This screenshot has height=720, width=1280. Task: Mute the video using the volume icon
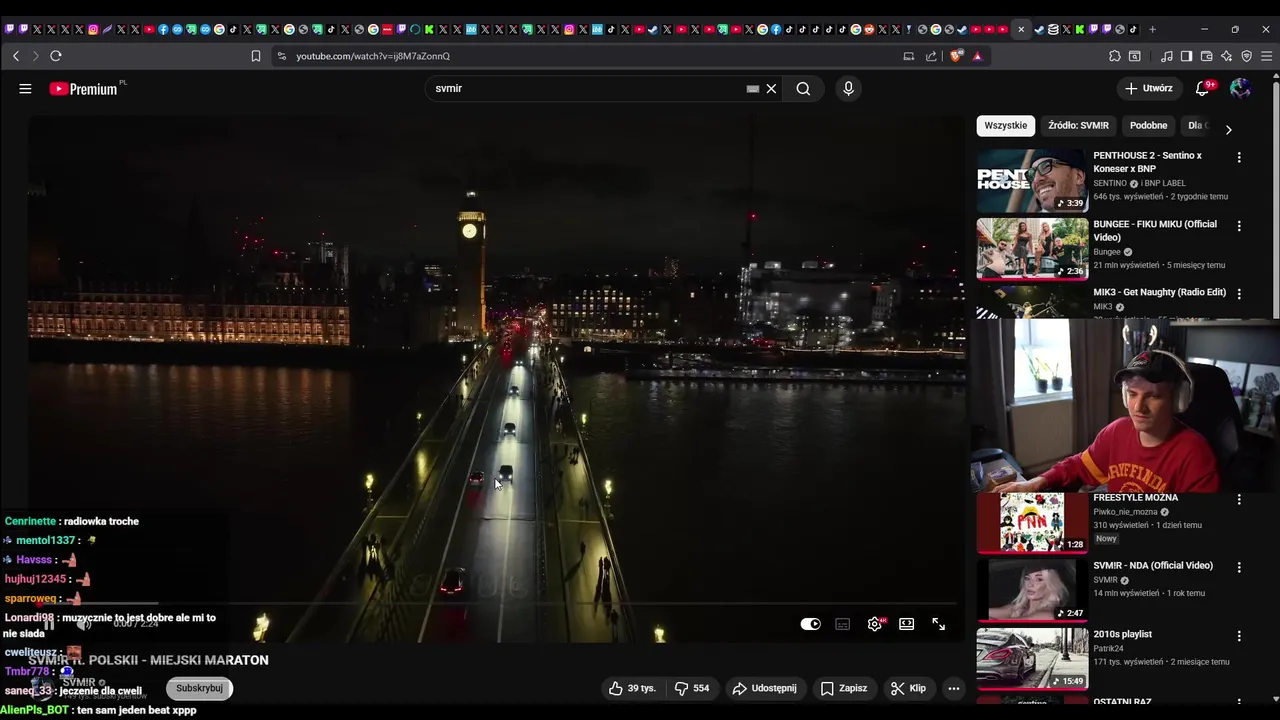85,624
